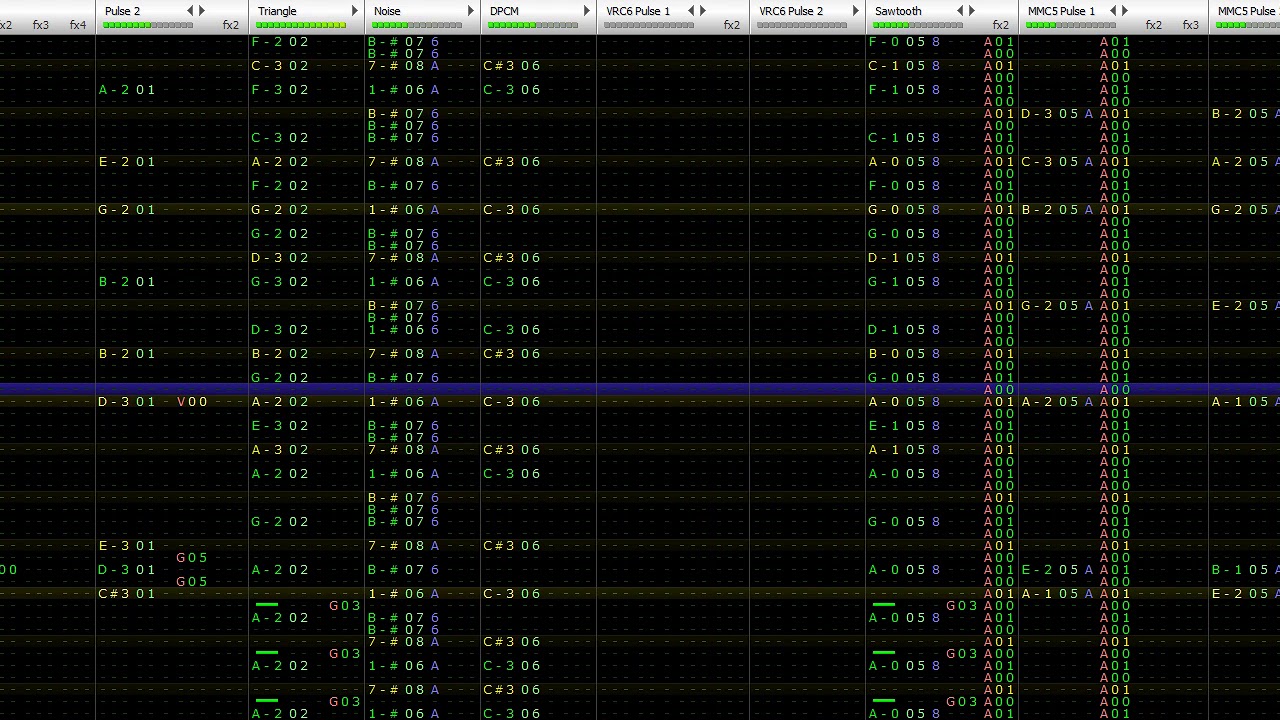Select note E-2 01 in Pulse 2
Image resolution: width=1280 pixels, height=720 pixels.
tap(127, 162)
